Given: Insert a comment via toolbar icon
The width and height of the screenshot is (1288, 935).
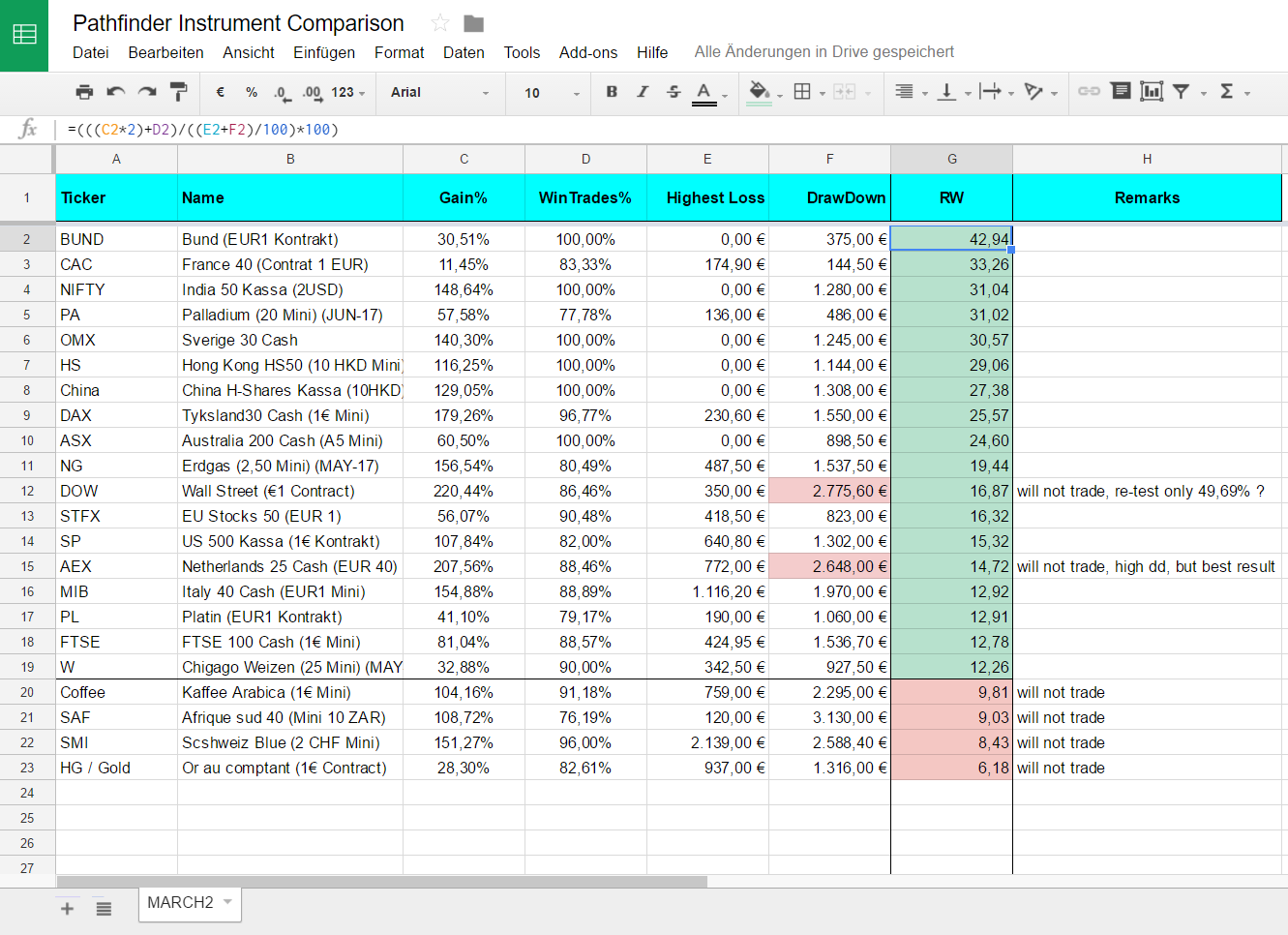Looking at the screenshot, I should point(1121,91).
